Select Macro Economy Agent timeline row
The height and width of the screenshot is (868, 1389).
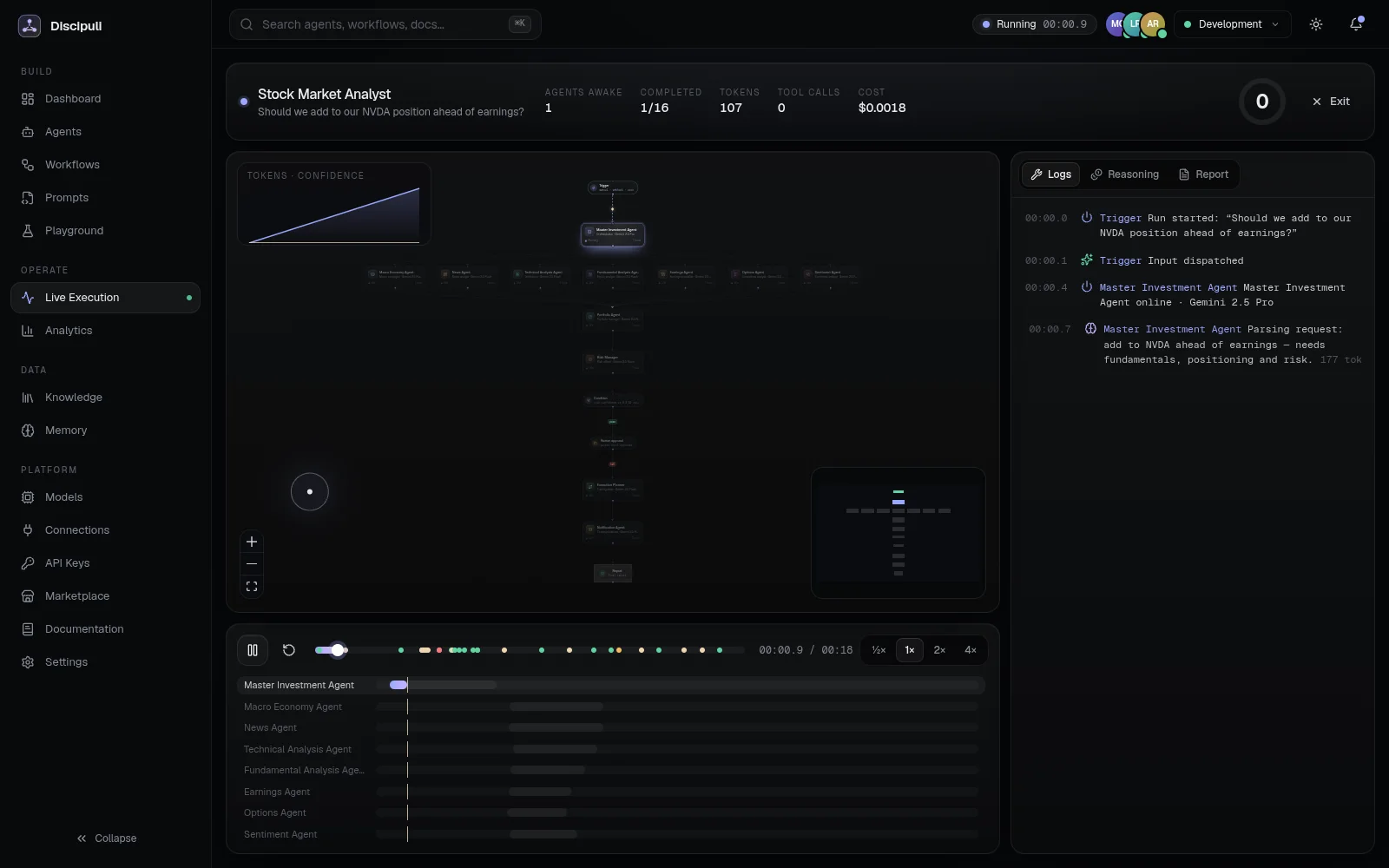[610, 707]
